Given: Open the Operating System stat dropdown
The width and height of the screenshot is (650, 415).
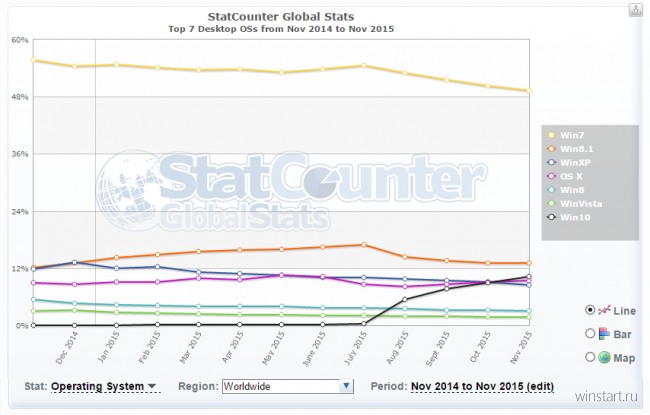Looking at the screenshot, I should point(104,386).
